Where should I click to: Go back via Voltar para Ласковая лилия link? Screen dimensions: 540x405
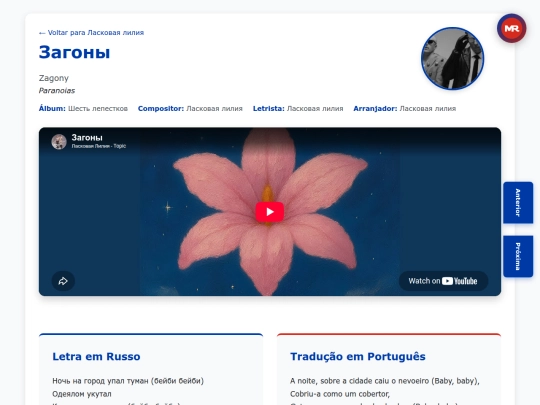[x=91, y=33]
